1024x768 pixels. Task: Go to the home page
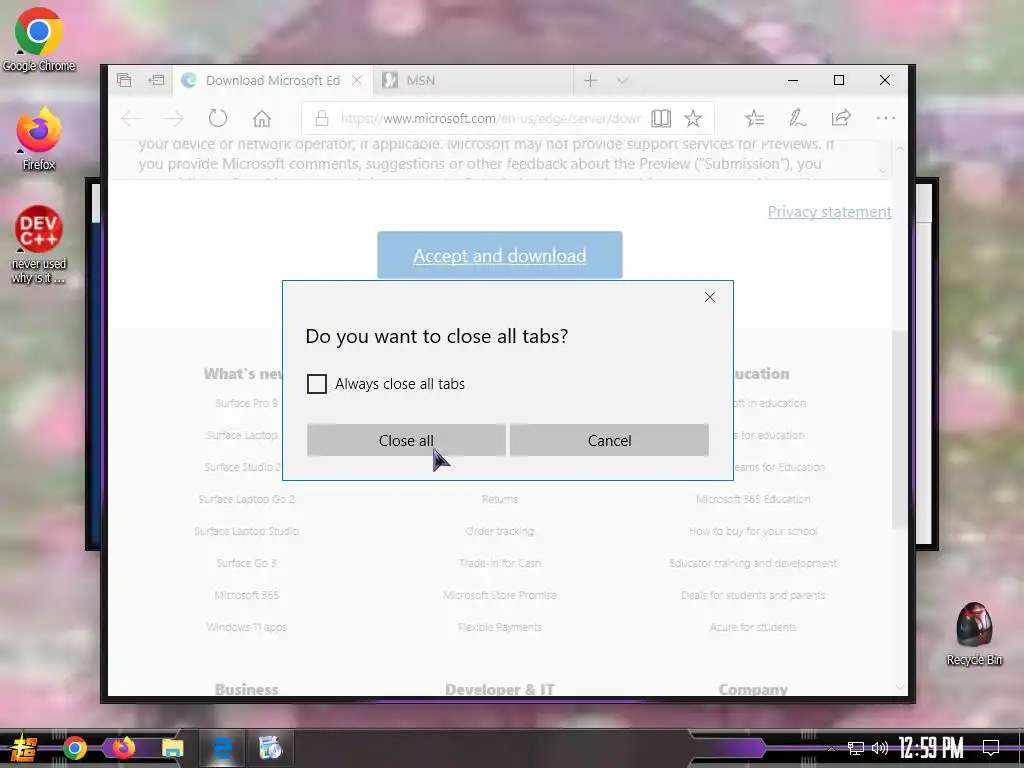pos(262,118)
